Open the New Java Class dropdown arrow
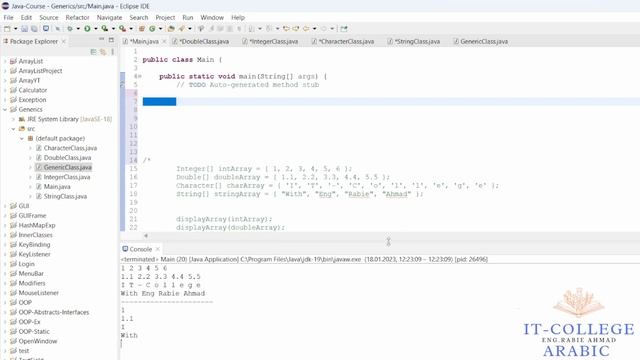This screenshot has height=360, width=640. 160,29
